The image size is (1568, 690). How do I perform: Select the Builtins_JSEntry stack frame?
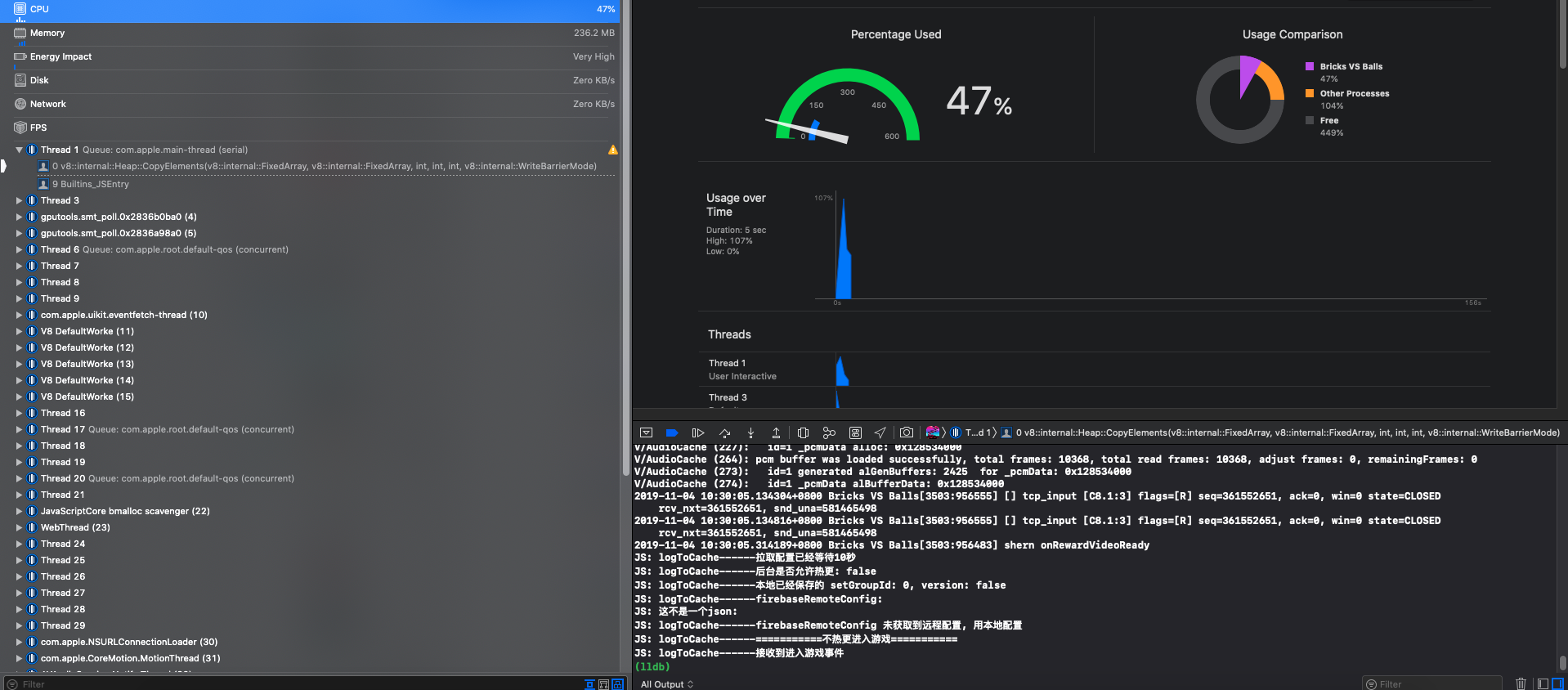90,184
